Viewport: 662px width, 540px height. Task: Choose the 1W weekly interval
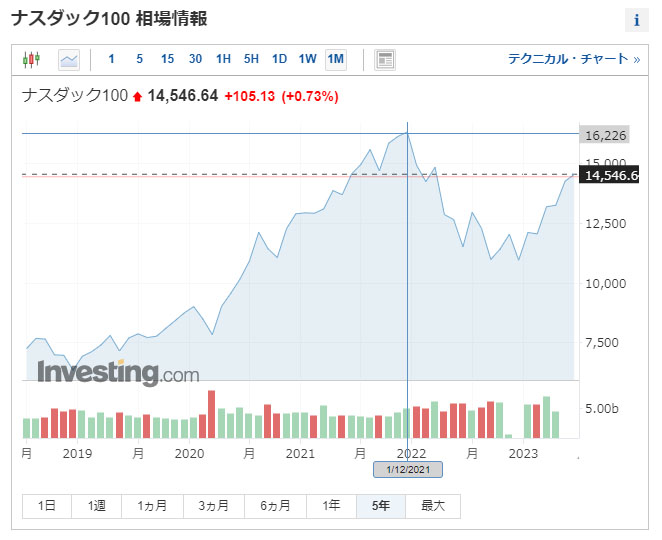pyautogui.click(x=307, y=59)
